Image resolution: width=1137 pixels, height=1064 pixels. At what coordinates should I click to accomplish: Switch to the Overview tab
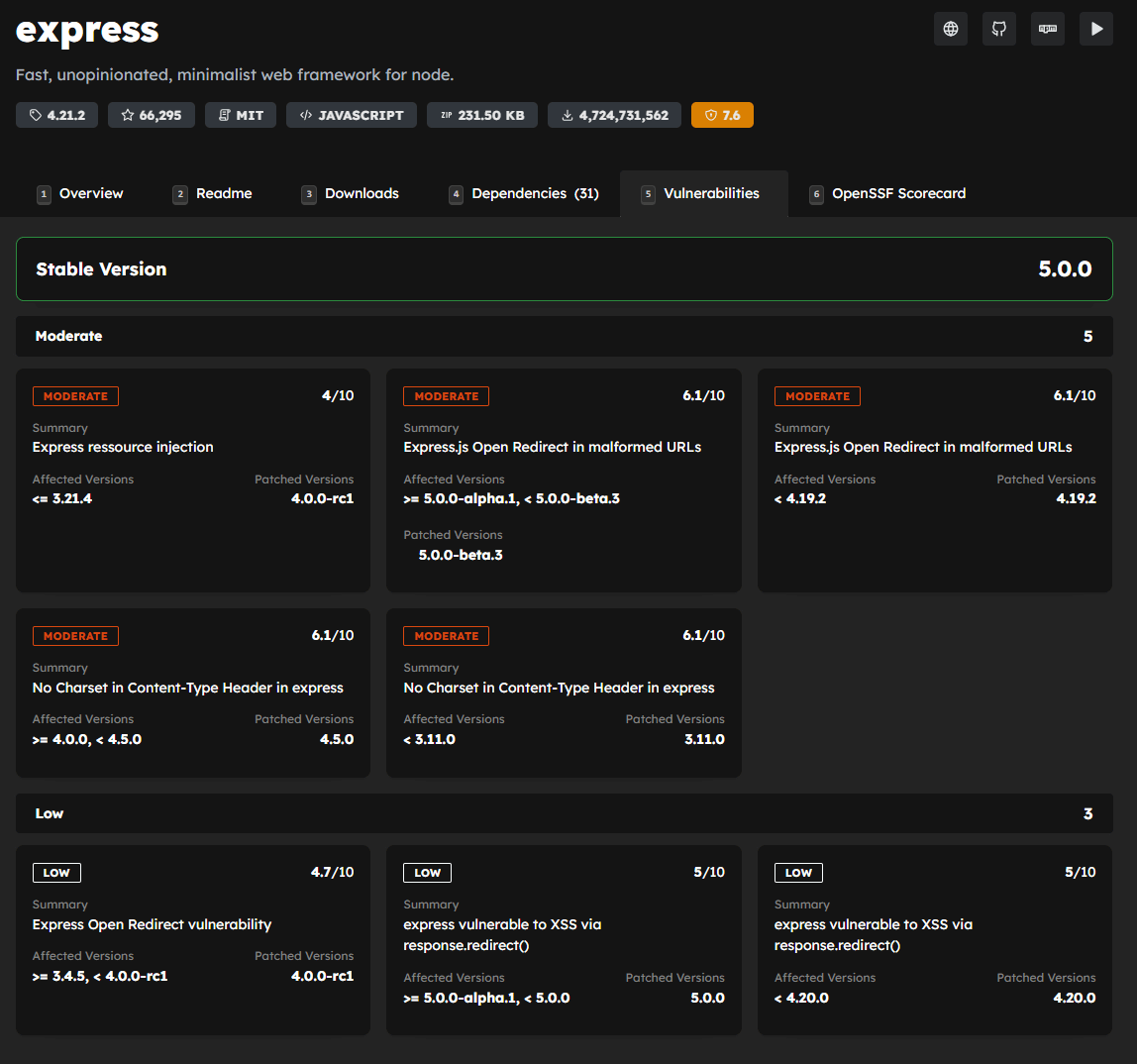point(80,193)
